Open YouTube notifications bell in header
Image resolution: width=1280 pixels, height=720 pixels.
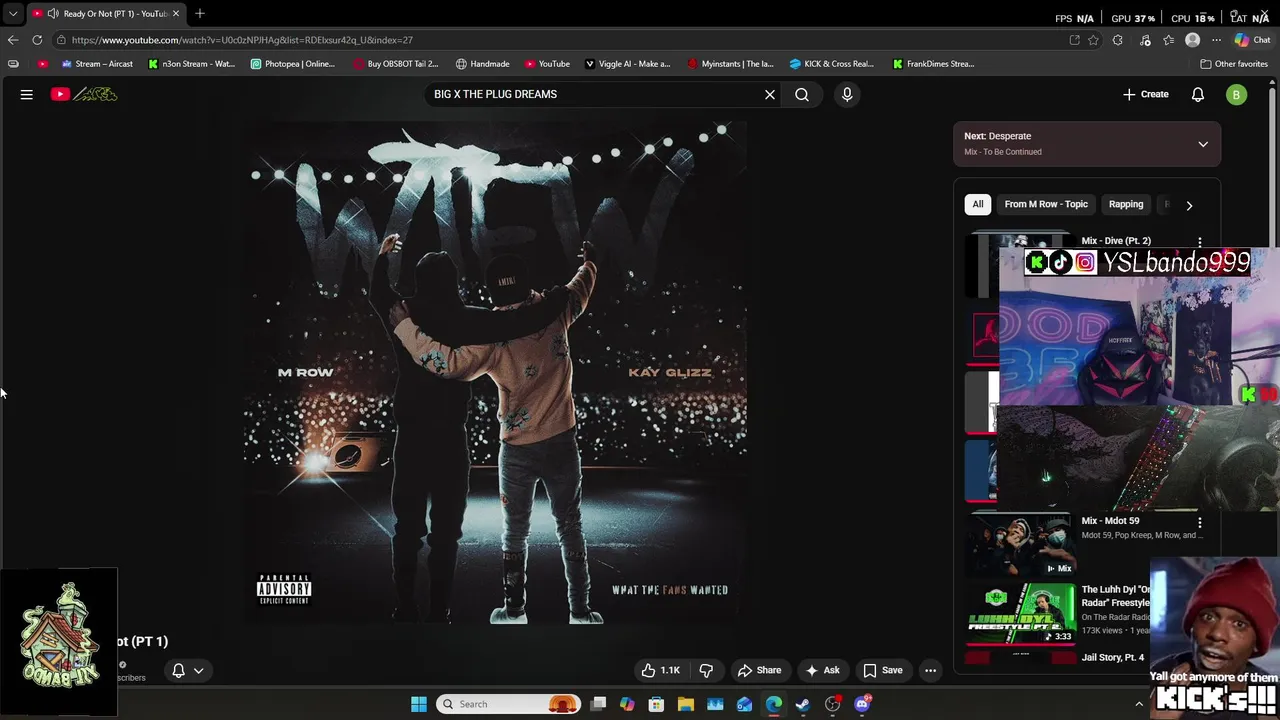pos(1198,94)
